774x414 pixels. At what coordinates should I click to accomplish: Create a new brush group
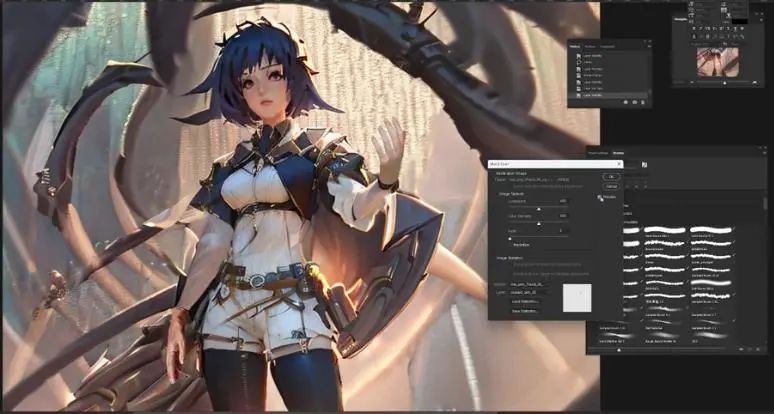click(x=741, y=349)
